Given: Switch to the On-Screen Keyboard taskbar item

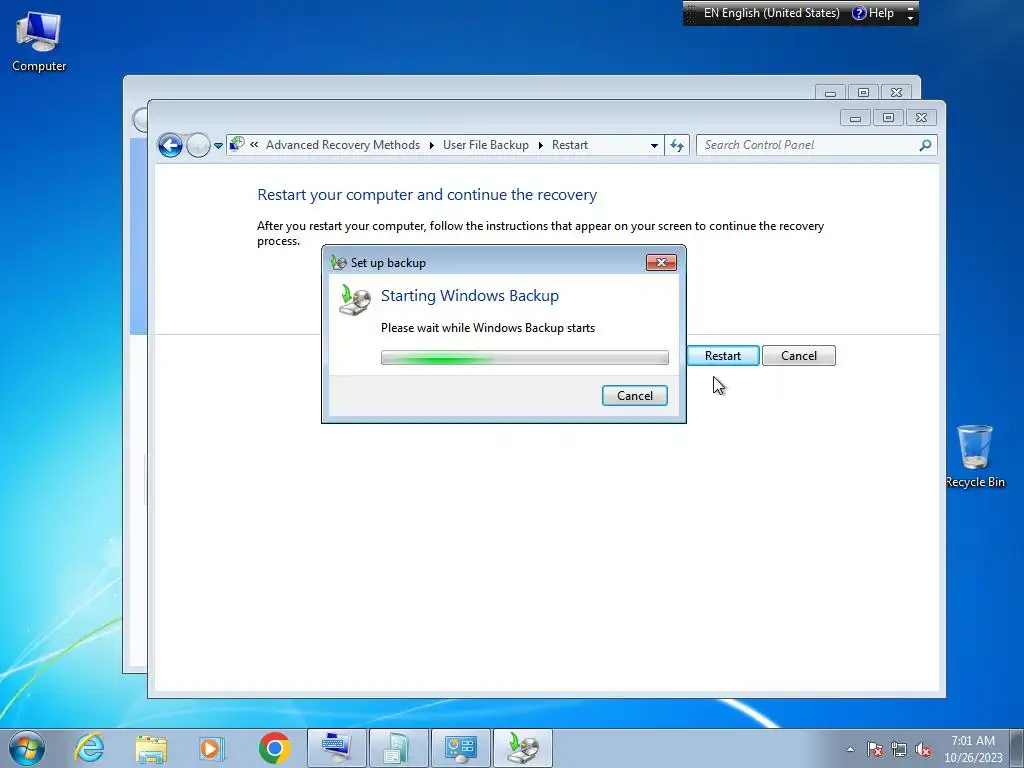Looking at the screenshot, I should point(337,748).
